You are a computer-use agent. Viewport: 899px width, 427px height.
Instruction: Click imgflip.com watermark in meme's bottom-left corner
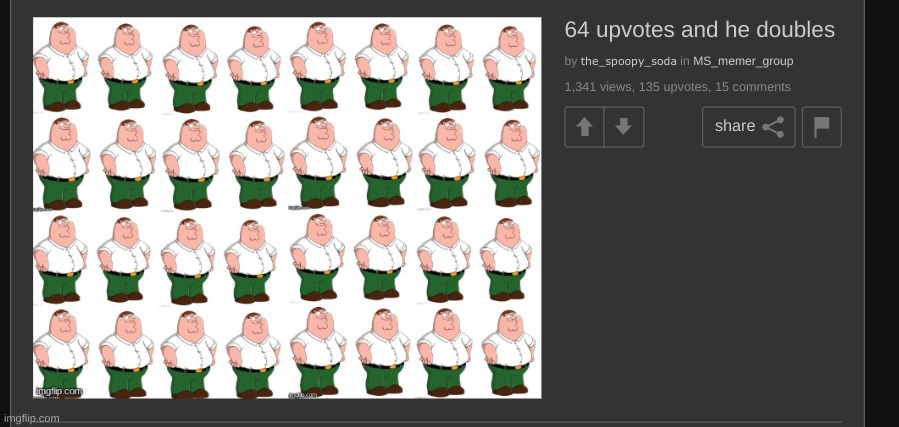coord(59,391)
